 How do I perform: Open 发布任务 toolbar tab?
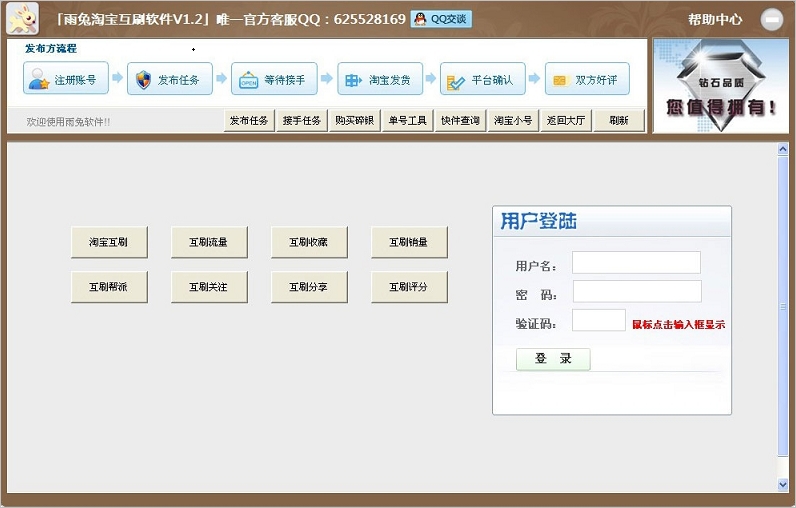click(249, 120)
